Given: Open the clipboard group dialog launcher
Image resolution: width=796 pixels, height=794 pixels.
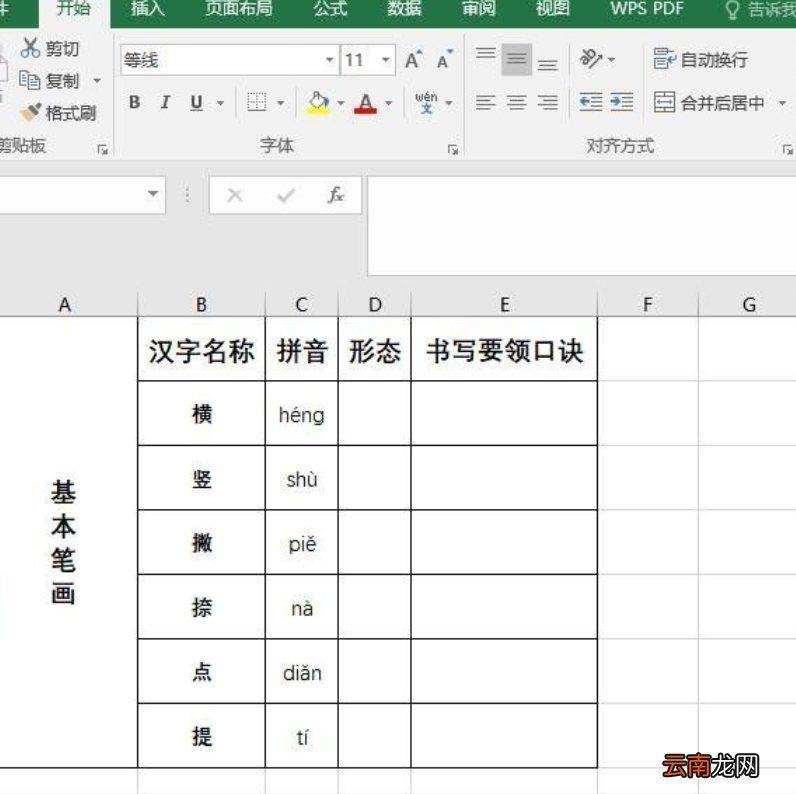Looking at the screenshot, I should tap(103, 149).
